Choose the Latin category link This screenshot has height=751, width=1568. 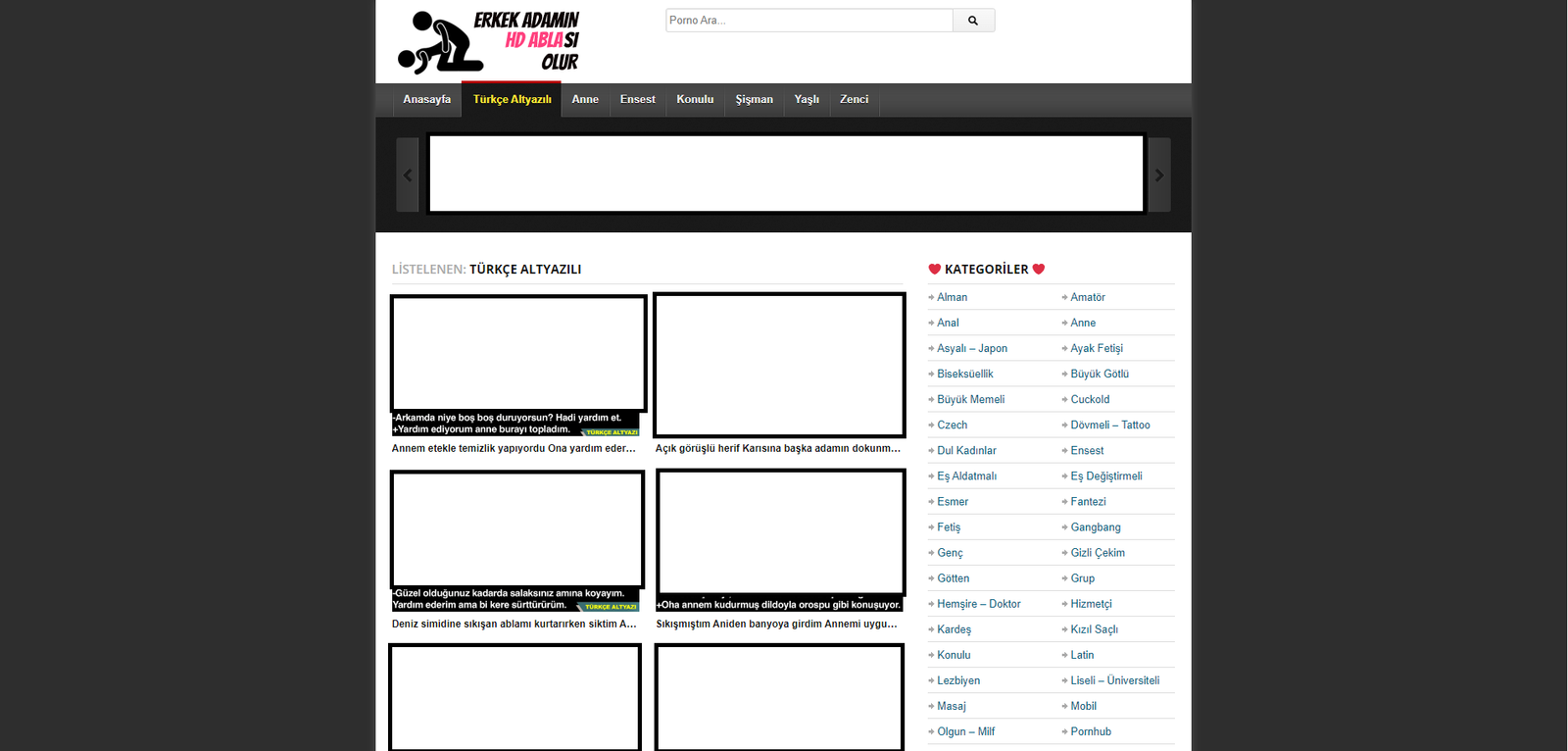1082,655
